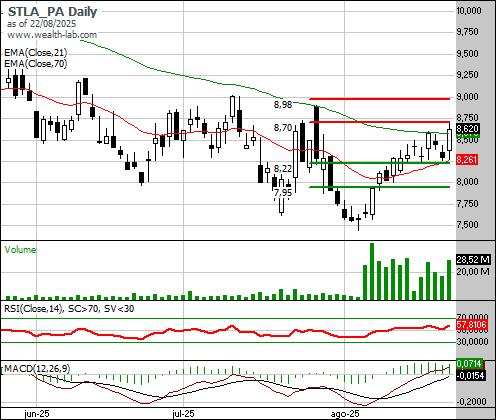Select the MACD(12,26,9) indicator label
This screenshot has height=420, width=496.
(x=37, y=369)
